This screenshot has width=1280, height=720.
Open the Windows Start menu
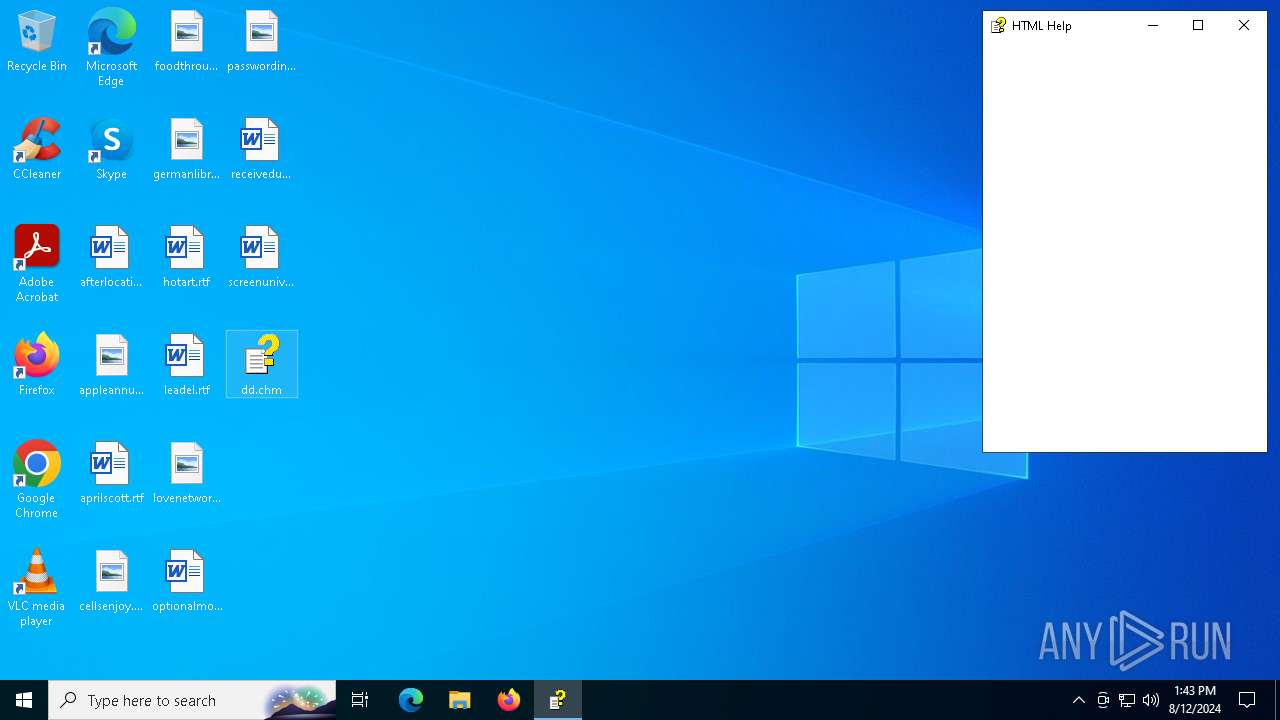(x=24, y=700)
